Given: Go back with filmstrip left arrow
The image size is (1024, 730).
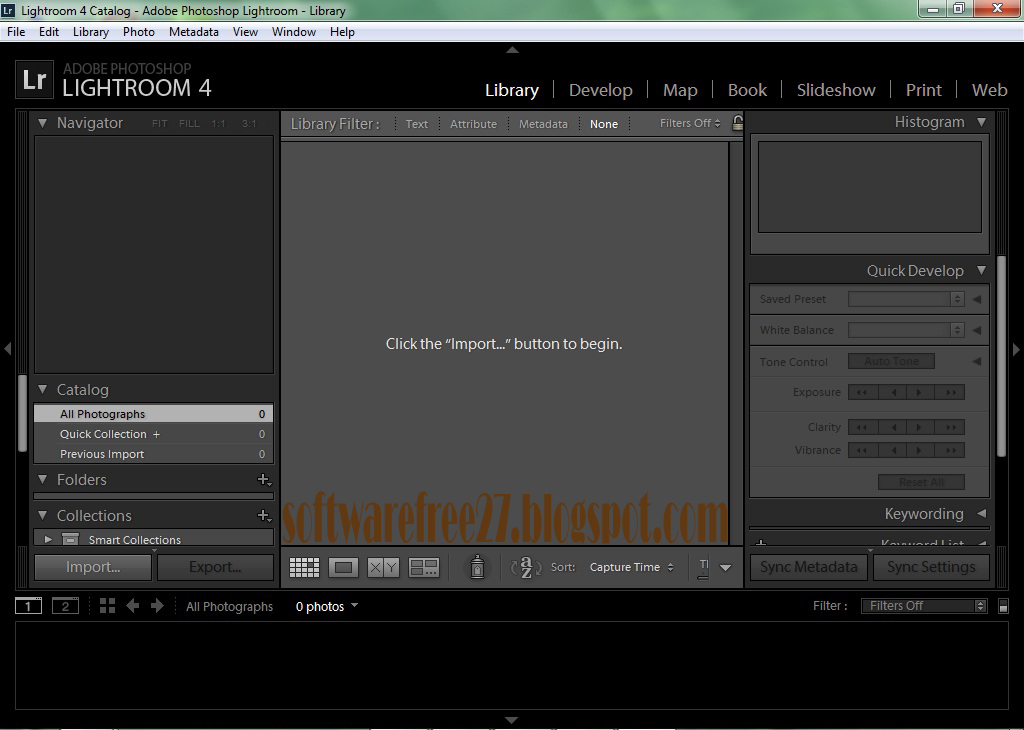Looking at the screenshot, I should 133,606.
